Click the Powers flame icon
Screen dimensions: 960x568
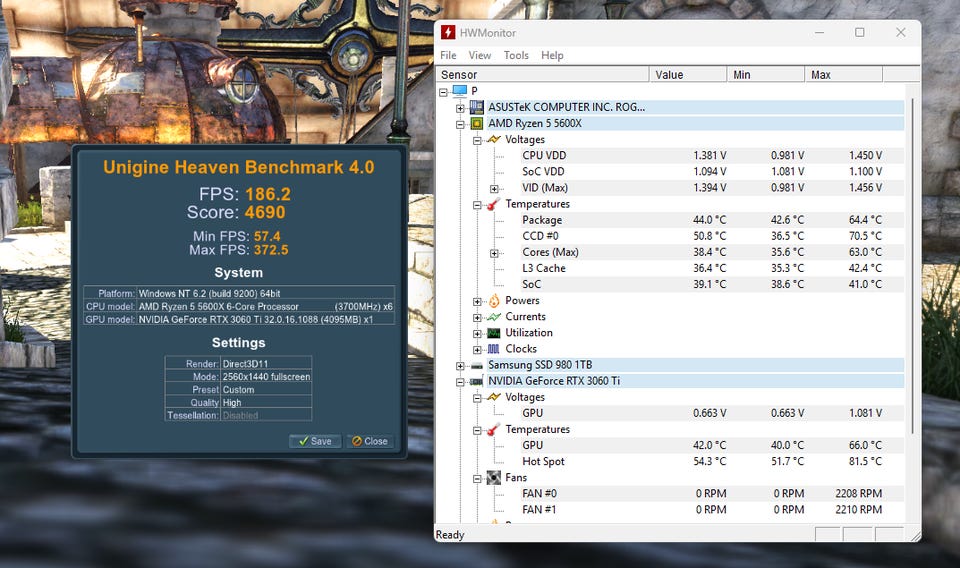pyautogui.click(x=493, y=301)
